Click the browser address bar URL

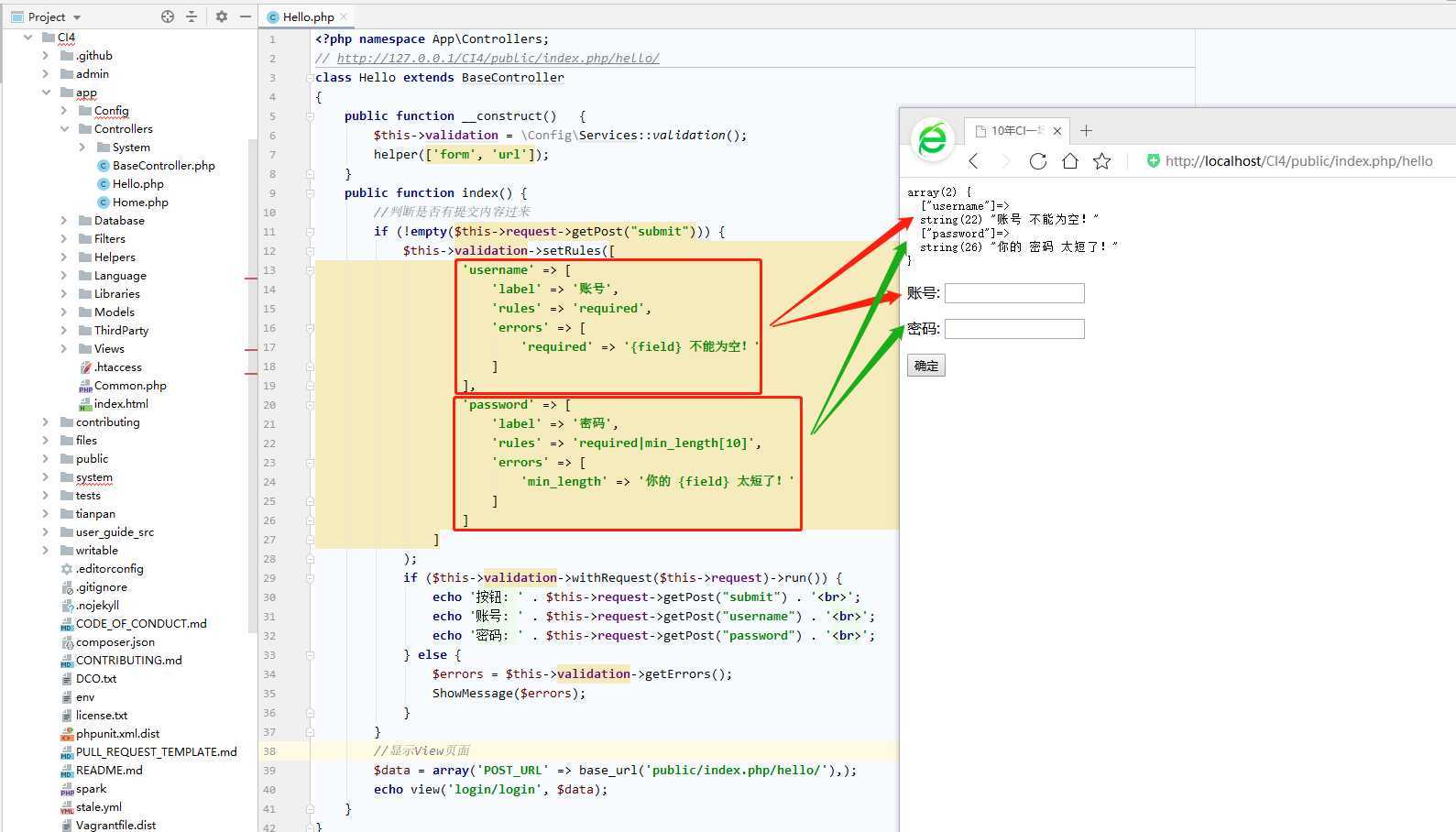(x=1298, y=161)
